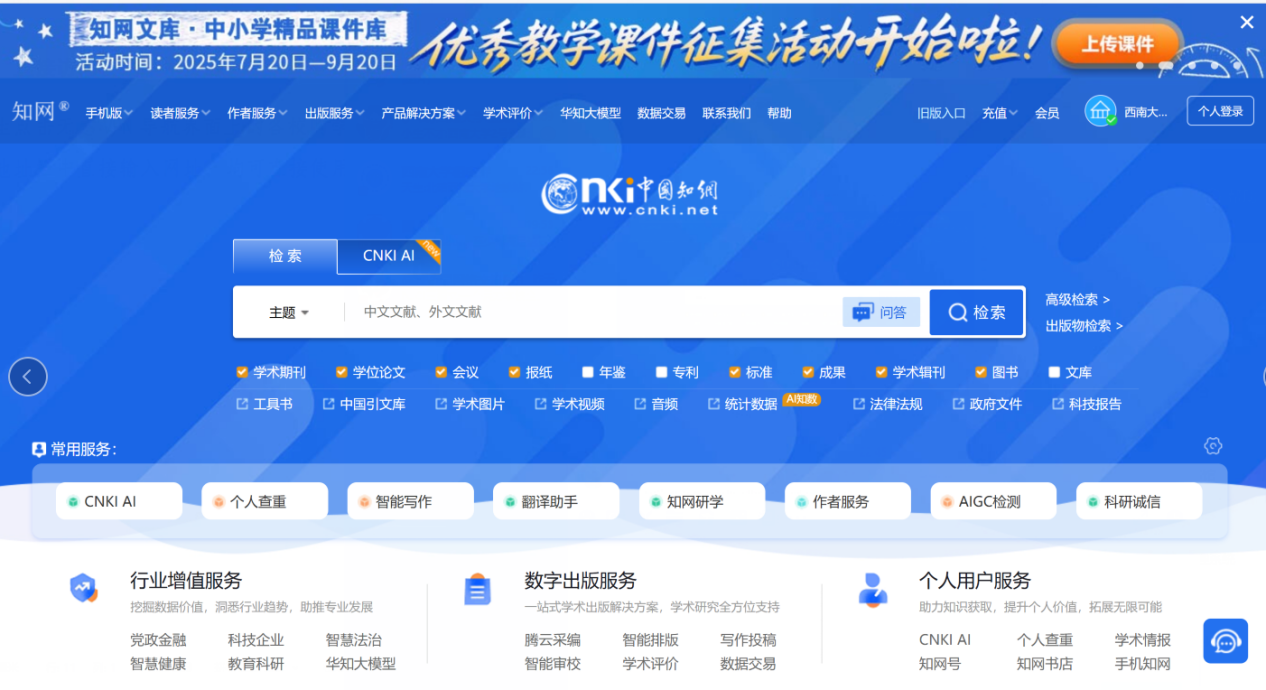Switch to the CNKI AI tab
Image resolution: width=1266 pixels, height=690 pixels.
pyautogui.click(x=389, y=256)
